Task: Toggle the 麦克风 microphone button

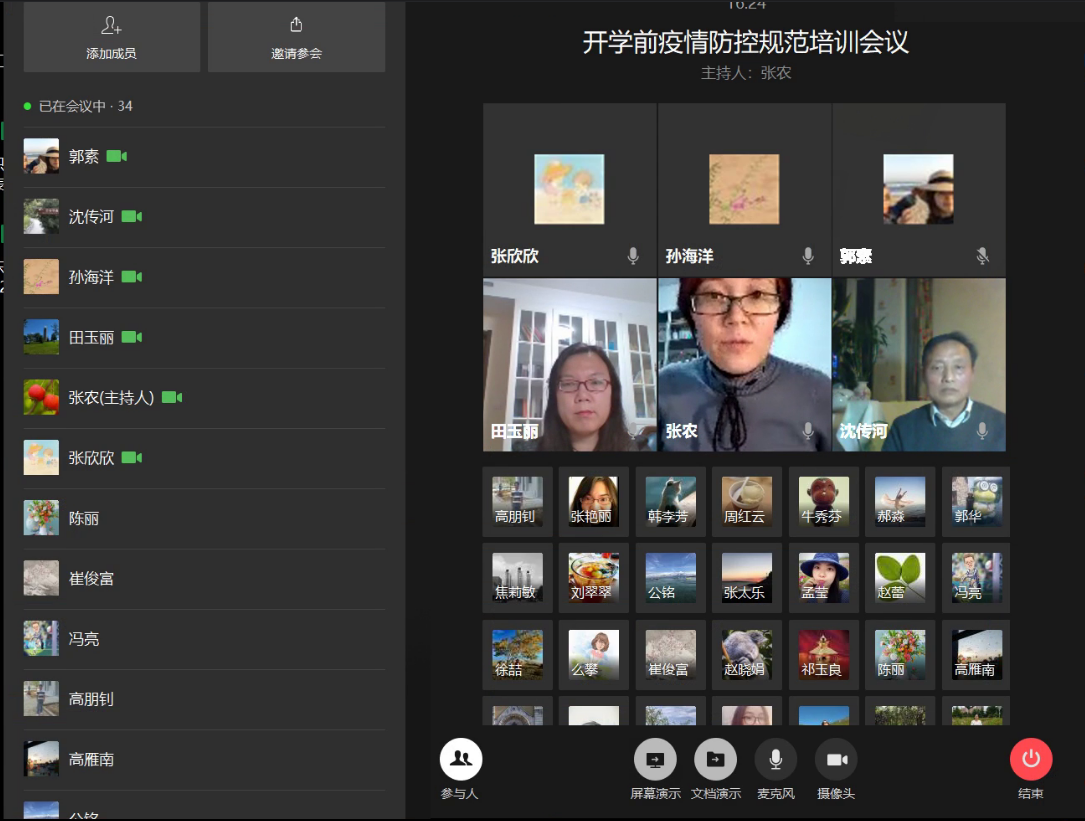Action: click(775, 760)
